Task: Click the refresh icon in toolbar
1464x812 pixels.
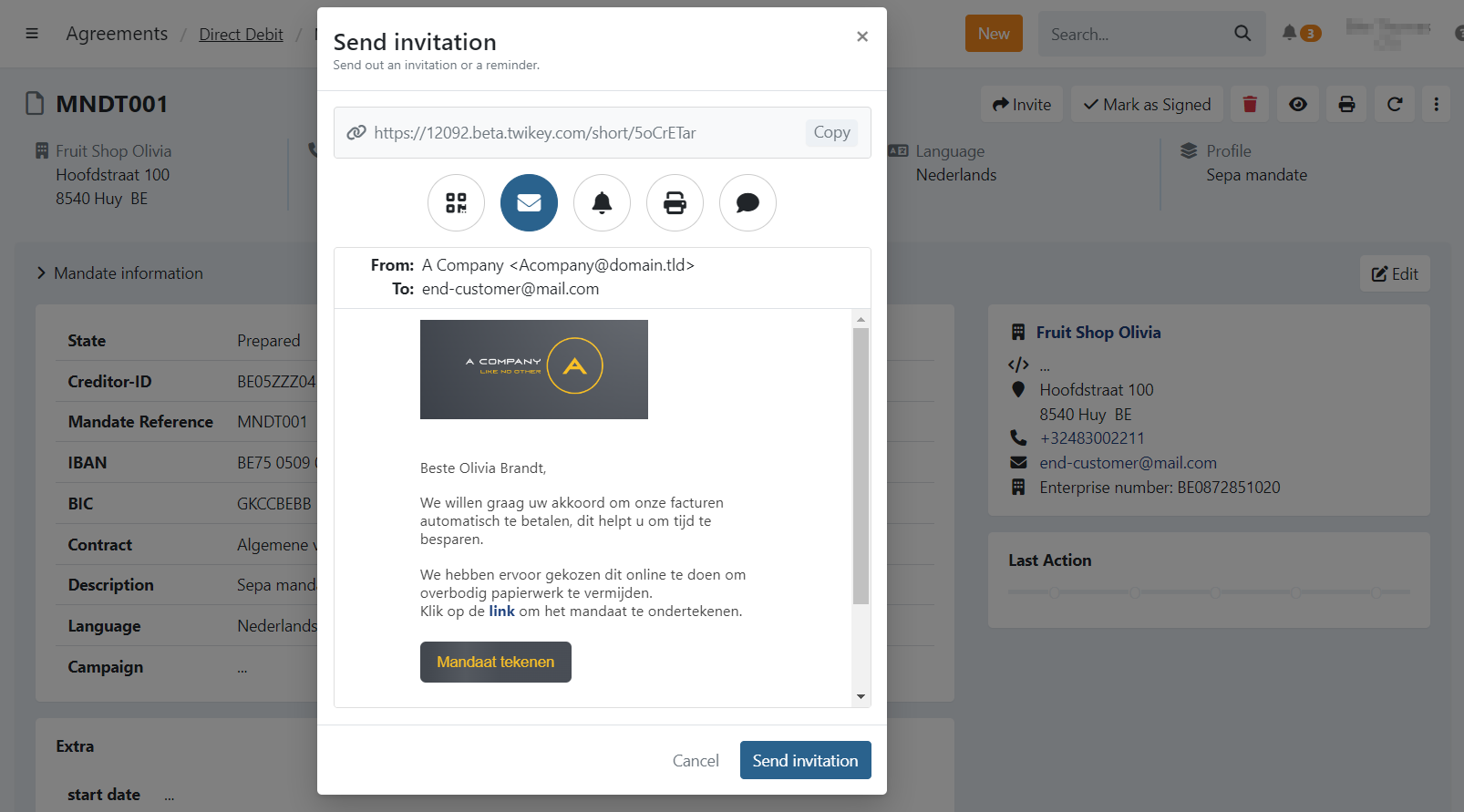Action: point(1395,105)
